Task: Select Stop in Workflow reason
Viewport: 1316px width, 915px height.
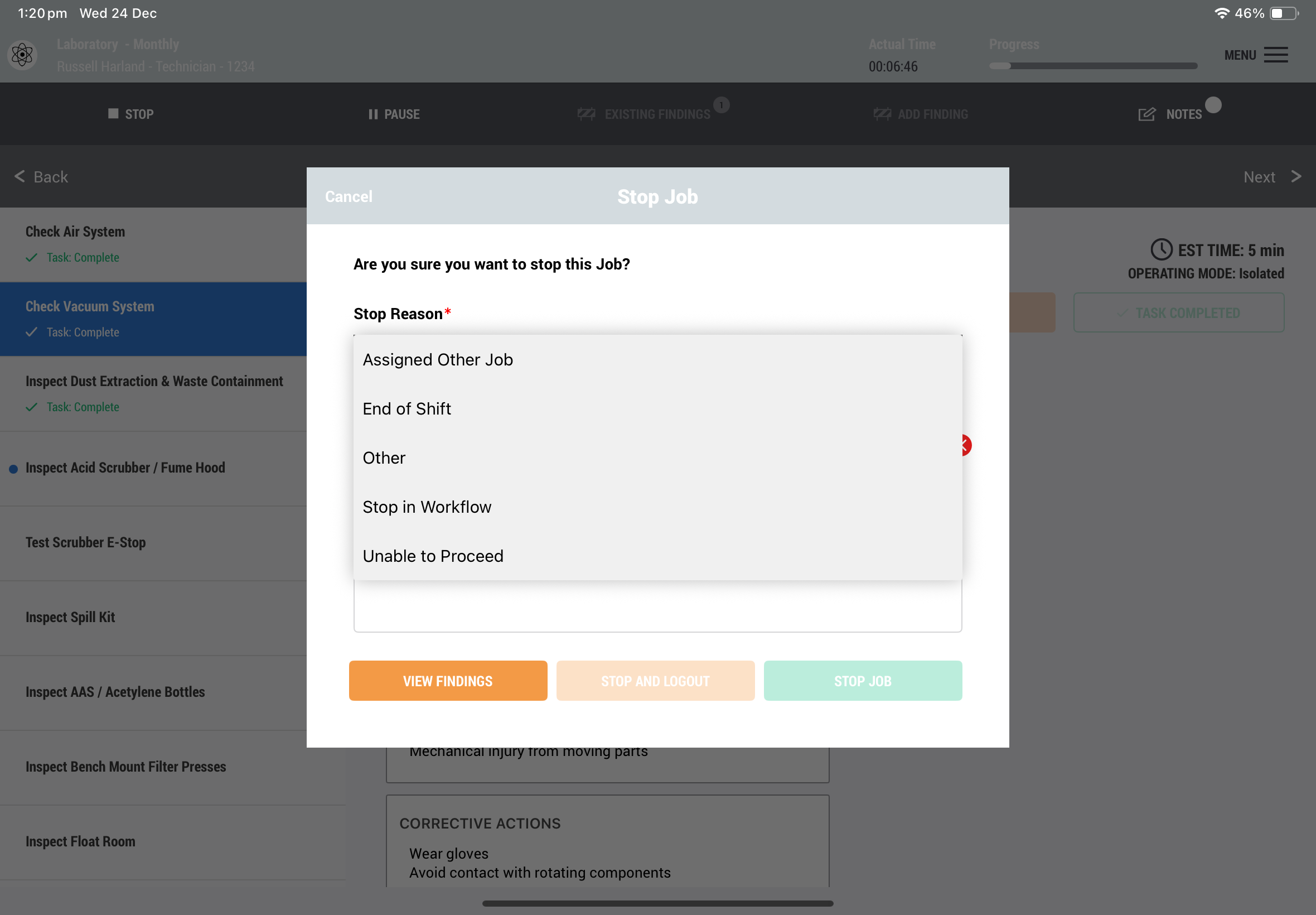Action: (x=427, y=507)
